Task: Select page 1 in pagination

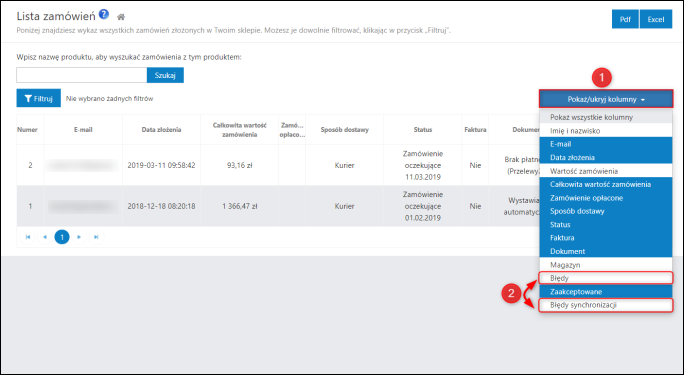Action: (62, 237)
